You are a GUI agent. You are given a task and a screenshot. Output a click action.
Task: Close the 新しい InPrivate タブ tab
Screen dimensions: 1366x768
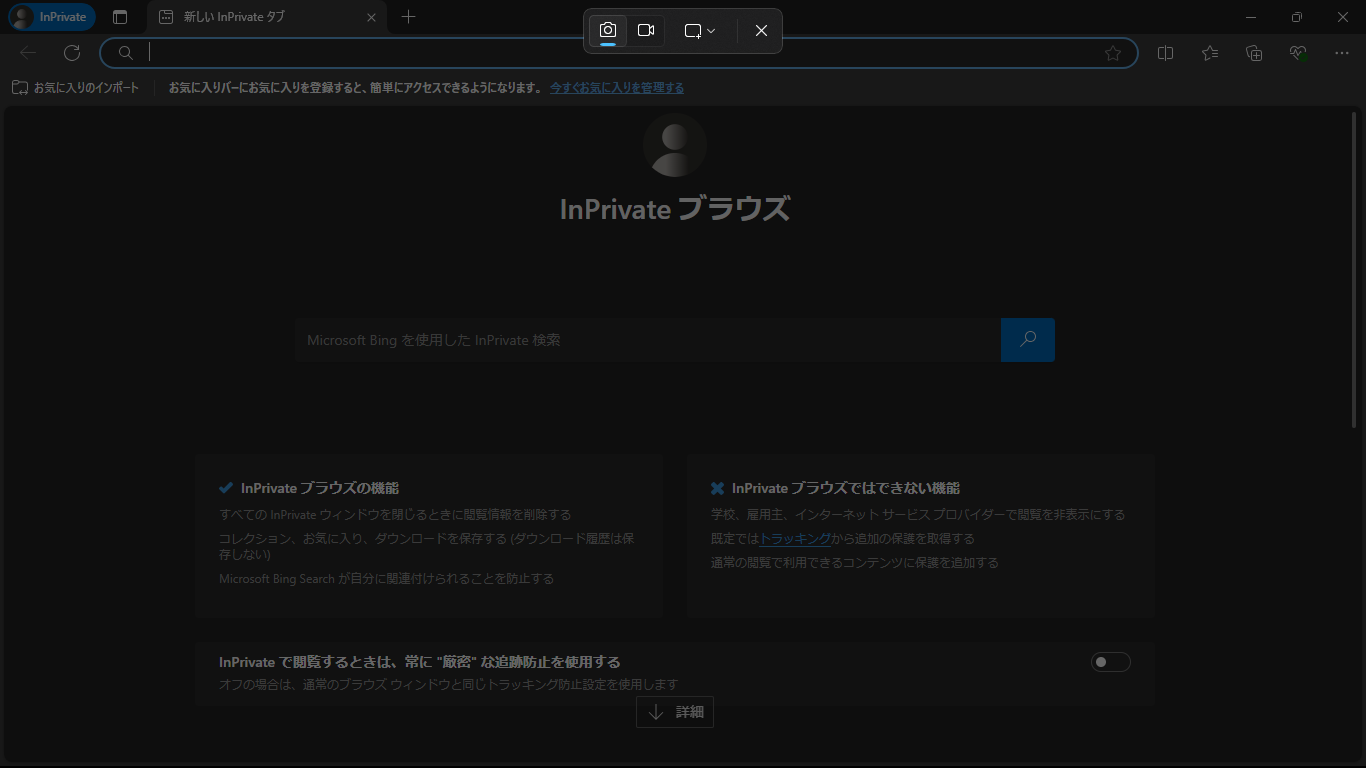click(x=371, y=17)
